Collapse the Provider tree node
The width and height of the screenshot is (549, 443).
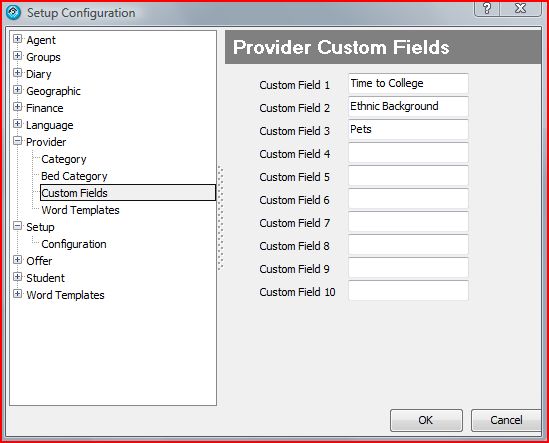click(17, 141)
